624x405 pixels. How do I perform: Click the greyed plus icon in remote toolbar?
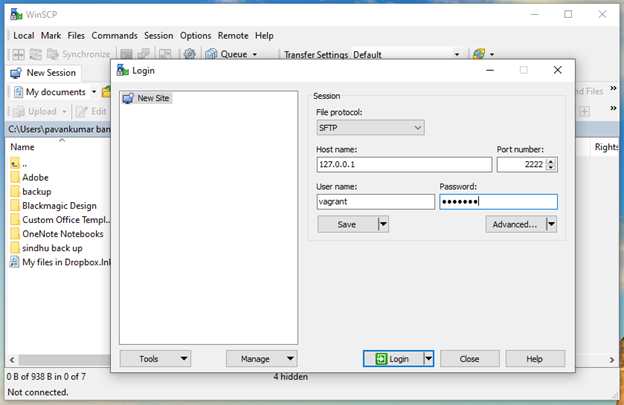tap(584, 112)
